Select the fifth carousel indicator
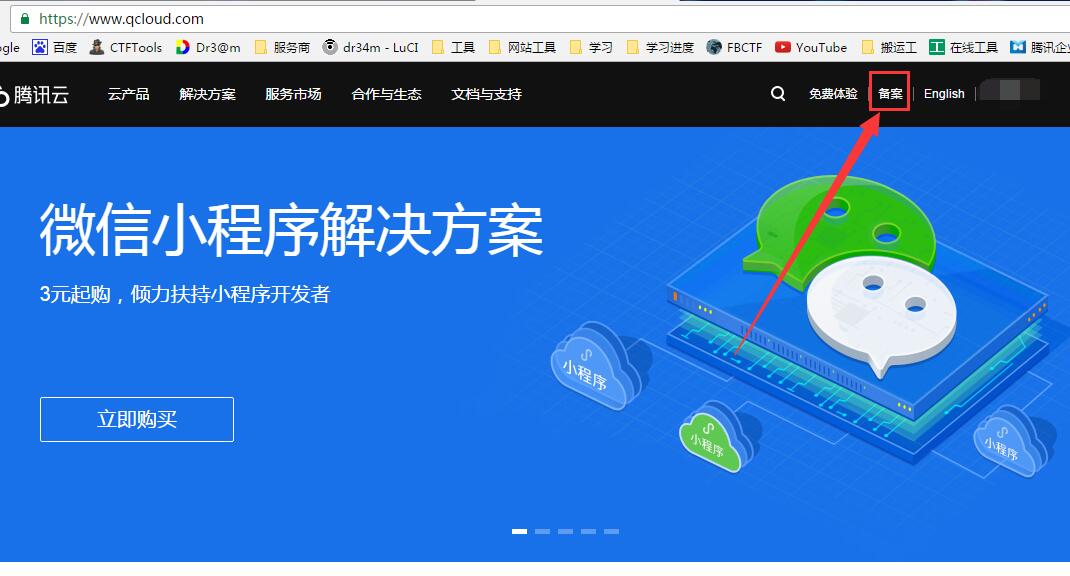Viewport: 1070px width, 576px height. pos(611,531)
